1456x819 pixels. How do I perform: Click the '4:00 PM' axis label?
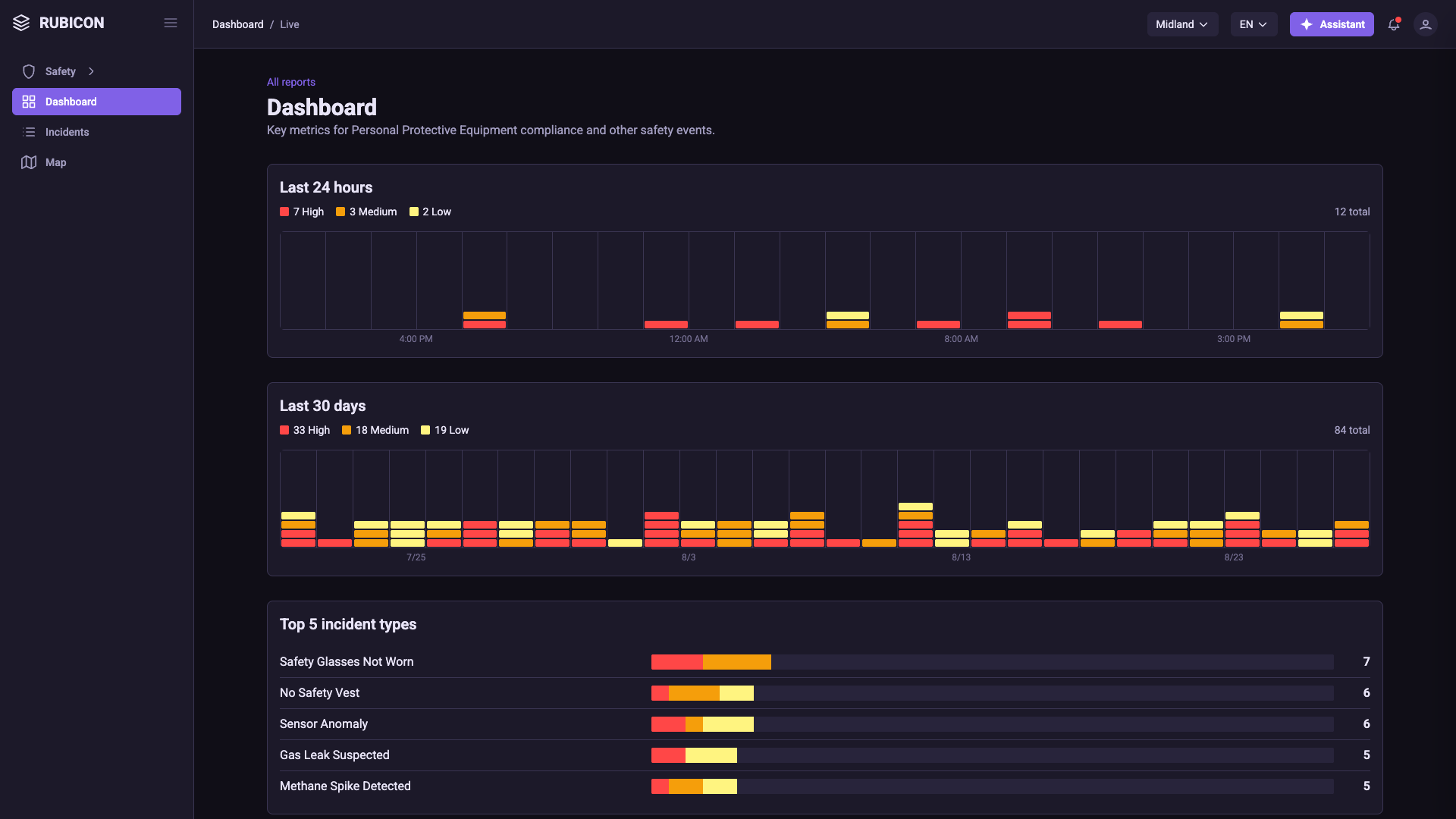(x=416, y=339)
